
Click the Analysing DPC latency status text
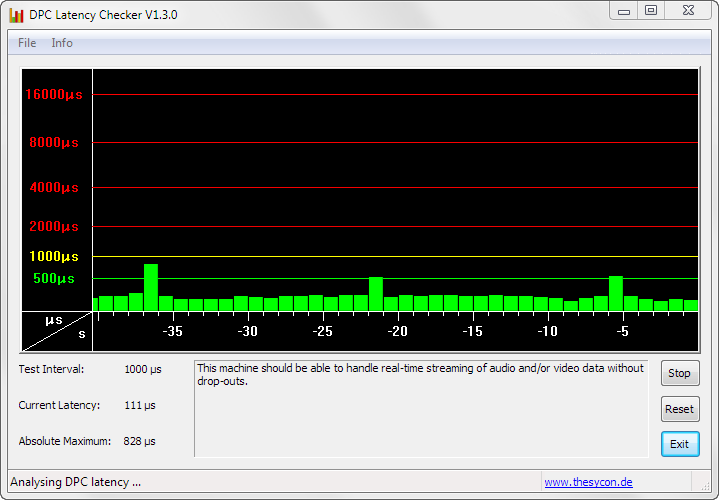pos(75,482)
